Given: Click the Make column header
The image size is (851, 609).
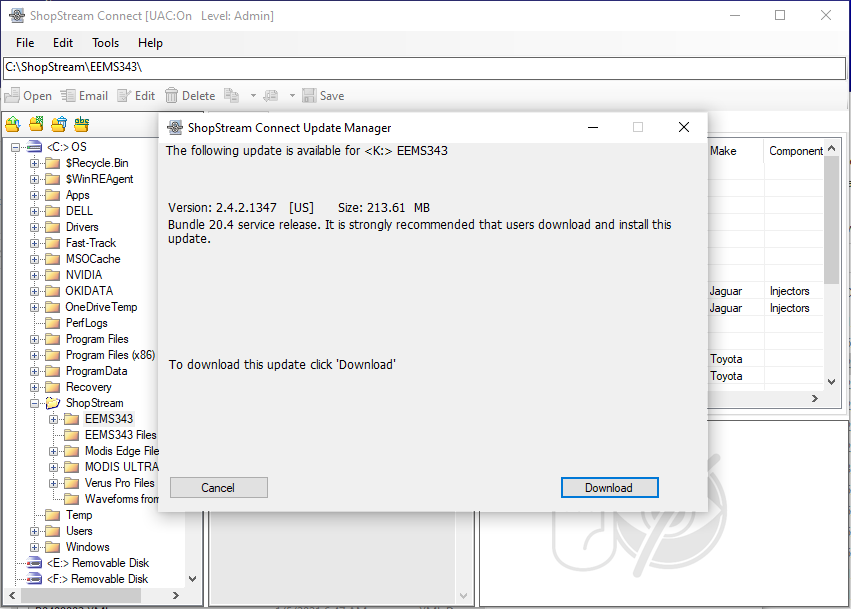Looking at the screenshot, I should click(x=723, y=151).
